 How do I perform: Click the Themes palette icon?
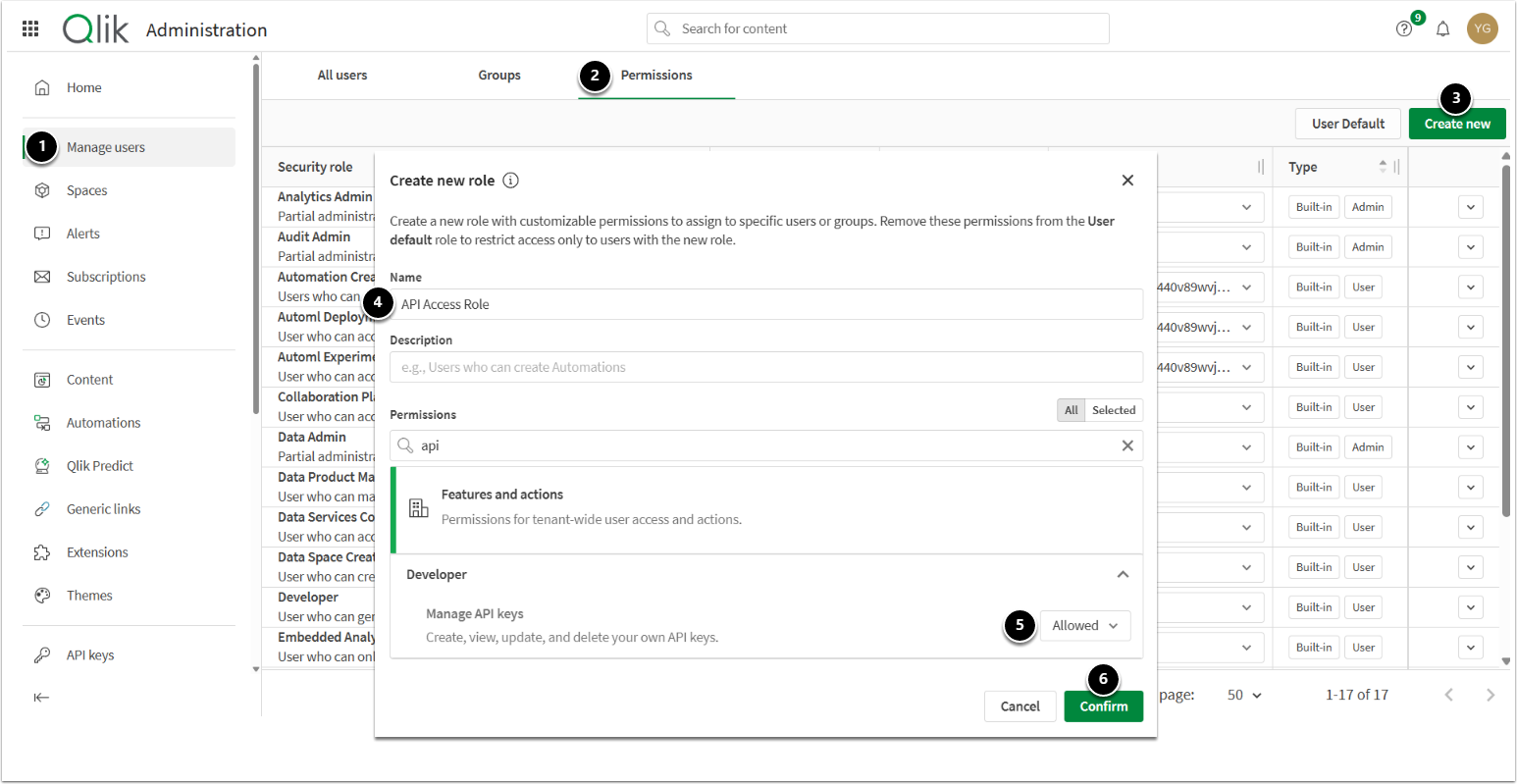tap(42, 596)
